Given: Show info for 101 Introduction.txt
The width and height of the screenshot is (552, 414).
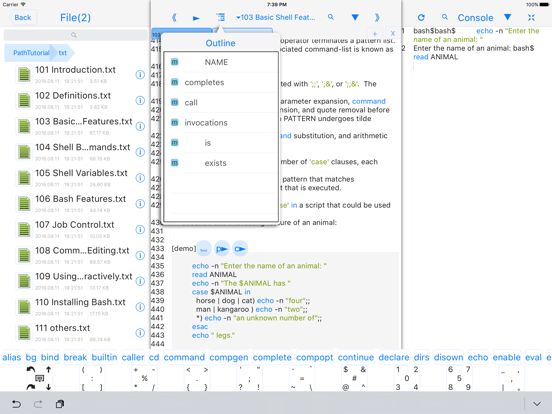Looking at the screenshot, I should click(x=140, y=75).
